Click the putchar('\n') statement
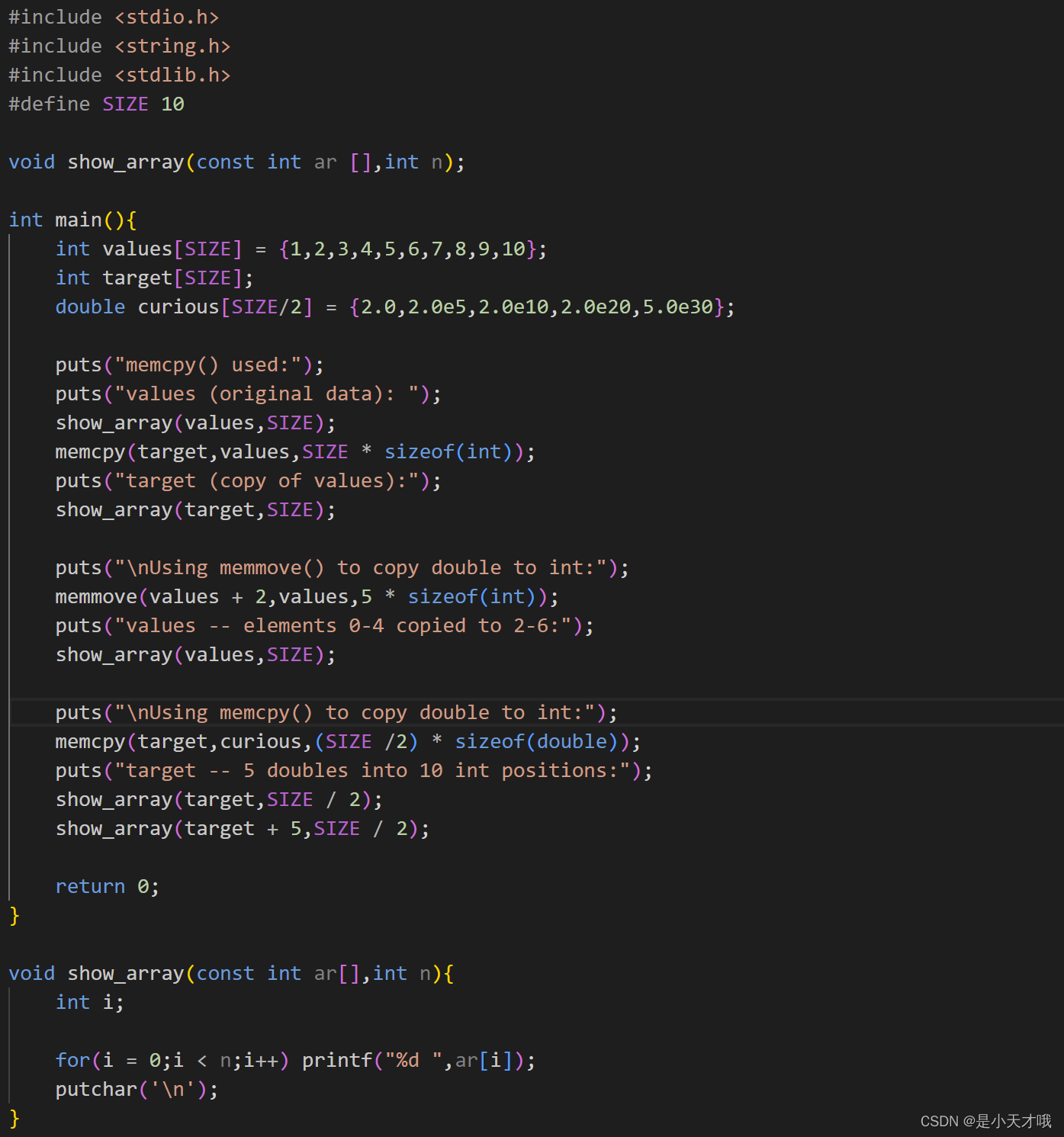Image resolution: width=1064 pixels, height=1137 pixels. coord(136,1089)
